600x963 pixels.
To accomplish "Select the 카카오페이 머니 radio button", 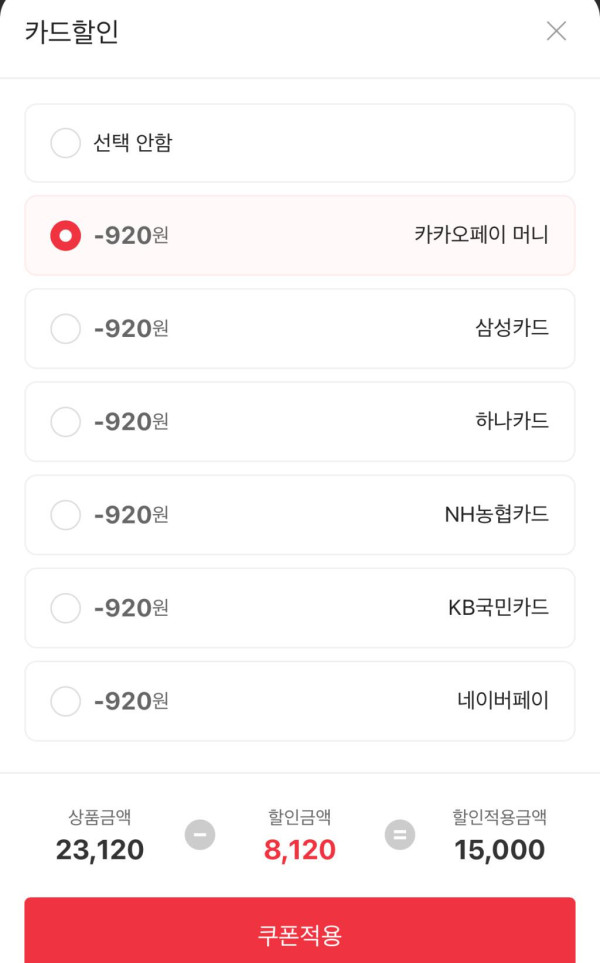I will click(65, 236).
